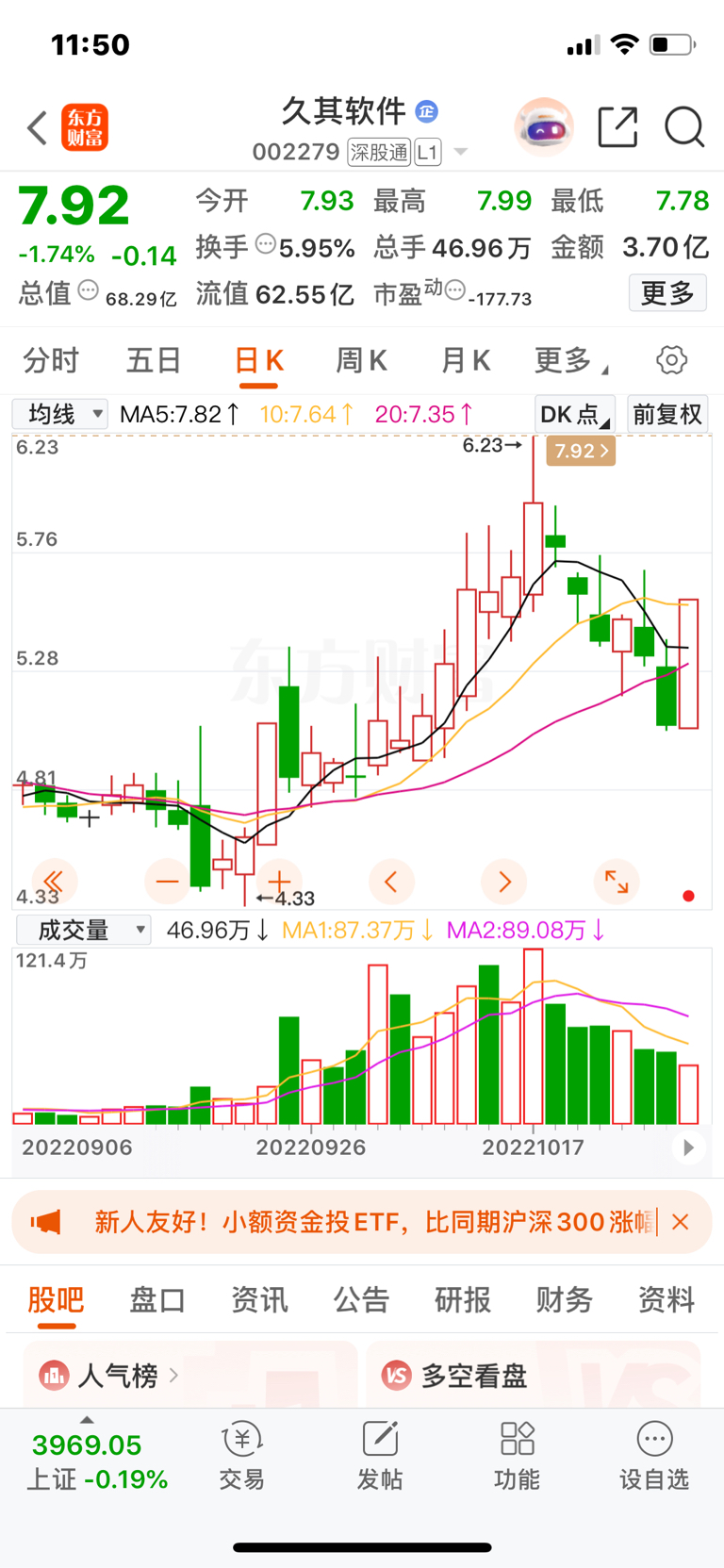This screenshot has width=724, height=1568.
Task: Tap the 20:7.35 moving average value
Action: (x=424, y=414)
